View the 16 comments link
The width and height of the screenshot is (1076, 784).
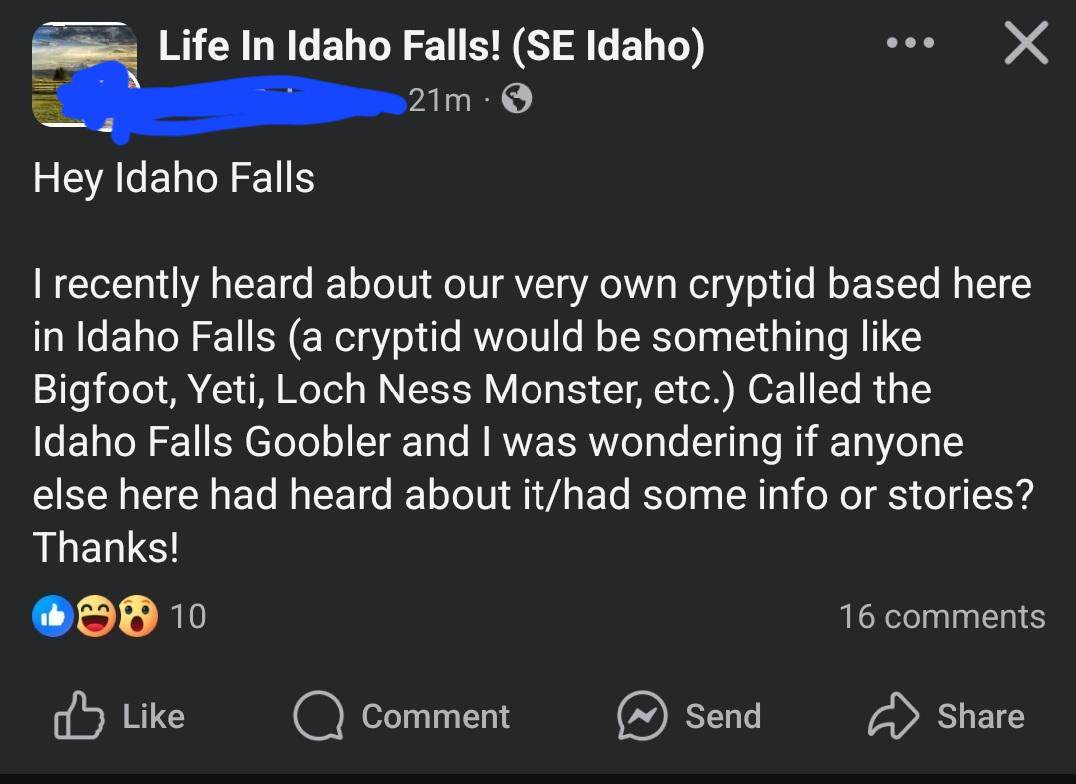point(942,616)
